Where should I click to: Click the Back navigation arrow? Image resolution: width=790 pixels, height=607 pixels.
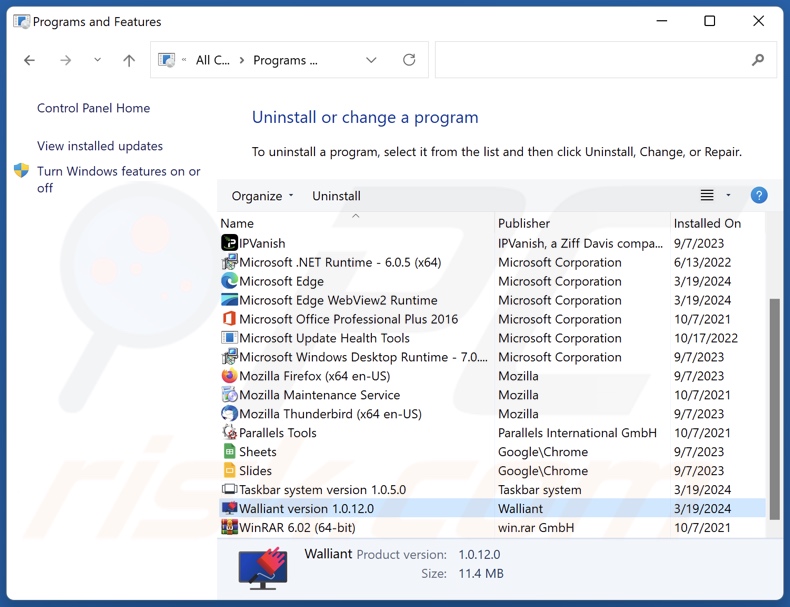click(30, 60)
